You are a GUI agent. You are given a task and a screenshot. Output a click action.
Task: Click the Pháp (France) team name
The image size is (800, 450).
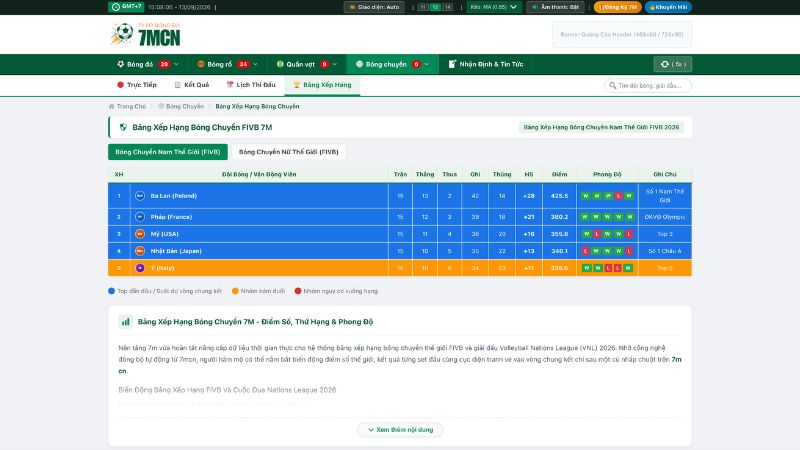click(x=171, y=217)
